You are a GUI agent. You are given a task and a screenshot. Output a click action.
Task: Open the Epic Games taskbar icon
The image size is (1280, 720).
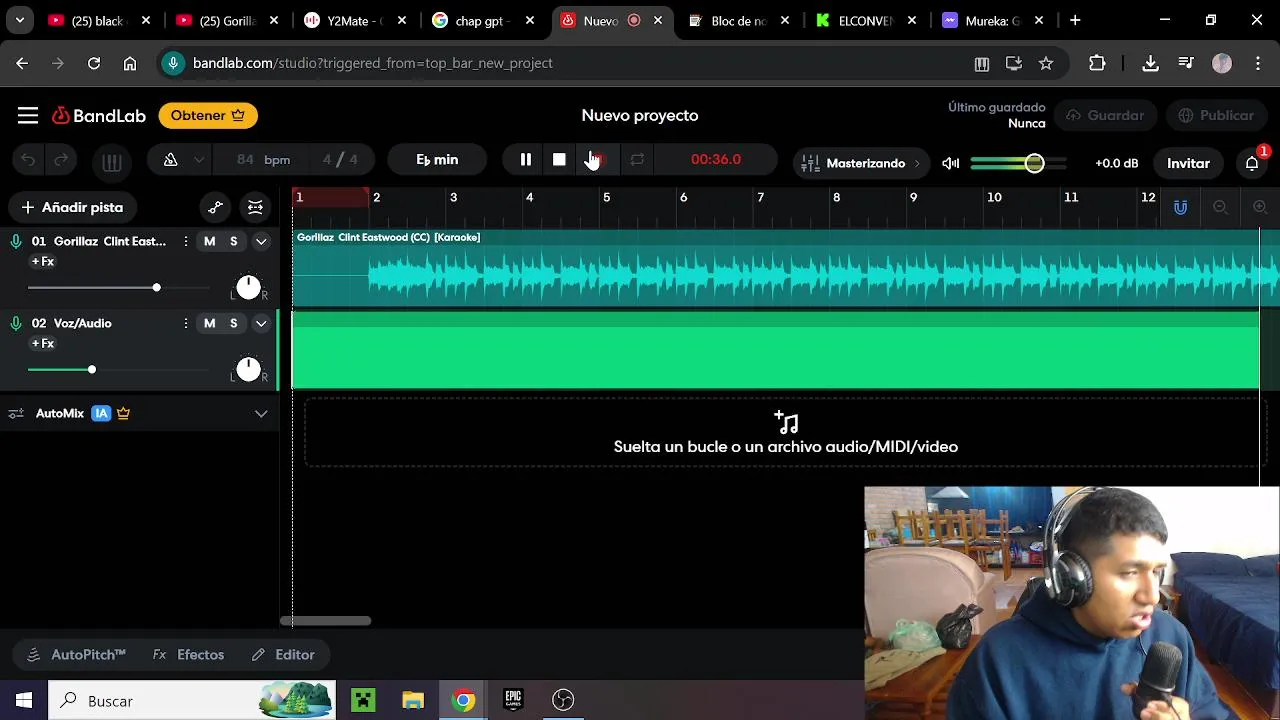[513, 701]
